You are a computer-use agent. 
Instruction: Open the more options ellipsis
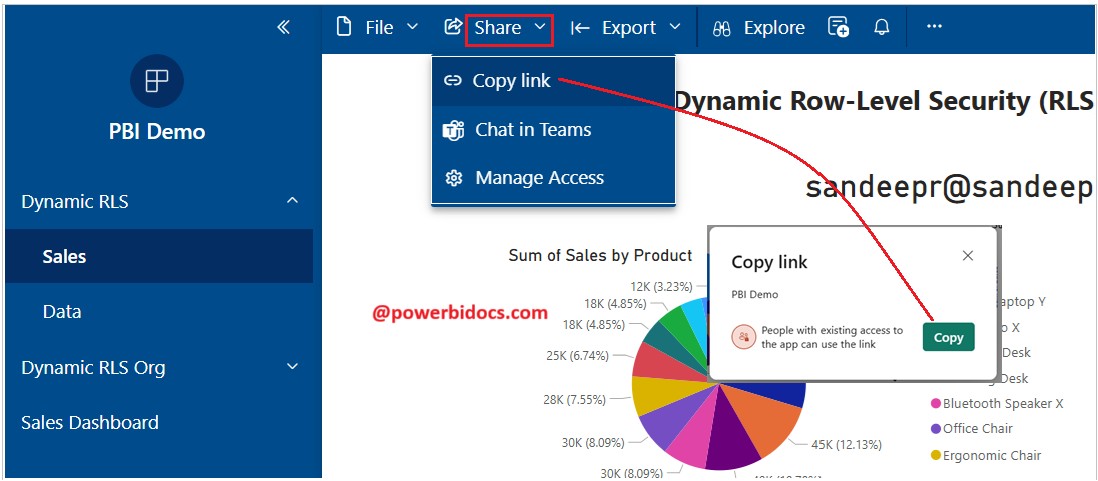point(934,26)
